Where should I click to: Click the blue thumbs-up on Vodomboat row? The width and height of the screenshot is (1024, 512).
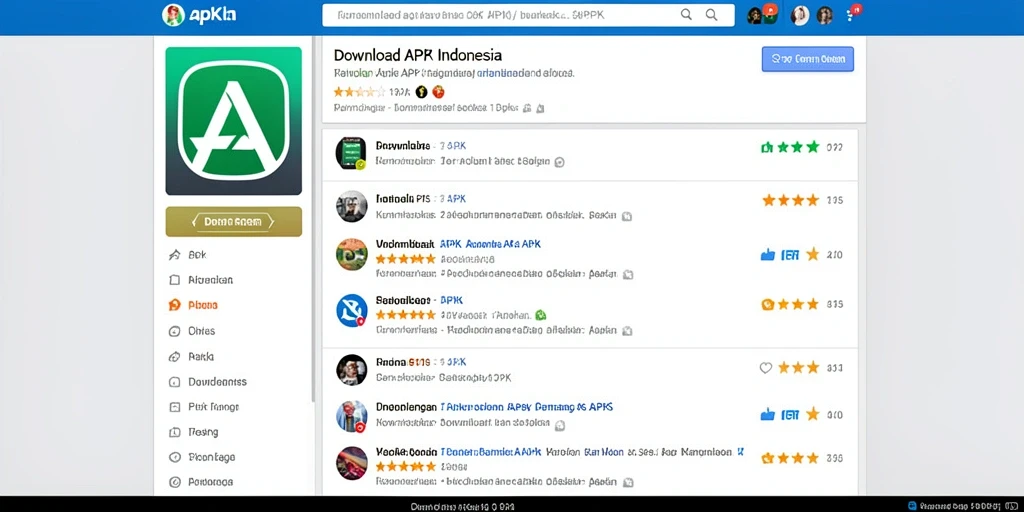pyautogui.click(x=767, y=255)
